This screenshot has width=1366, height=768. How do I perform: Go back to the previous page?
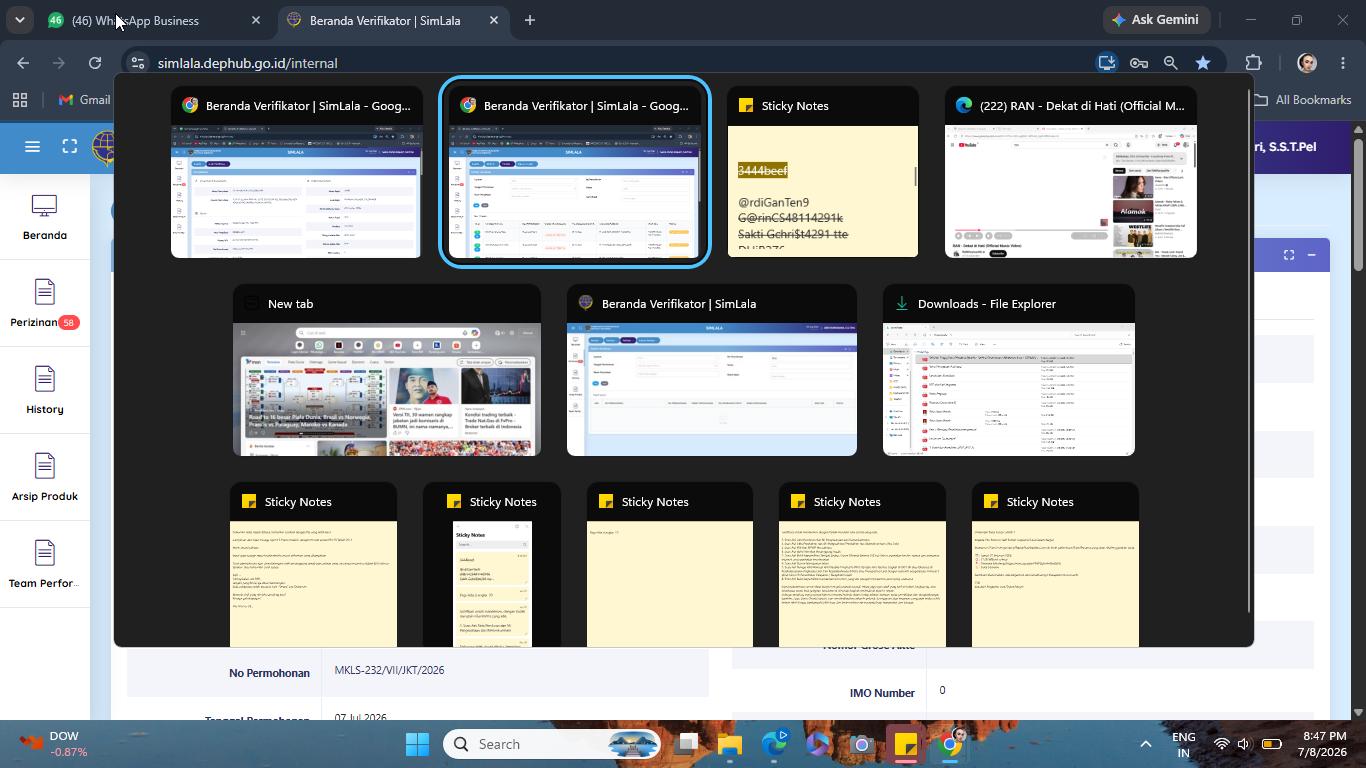point(23,63)
